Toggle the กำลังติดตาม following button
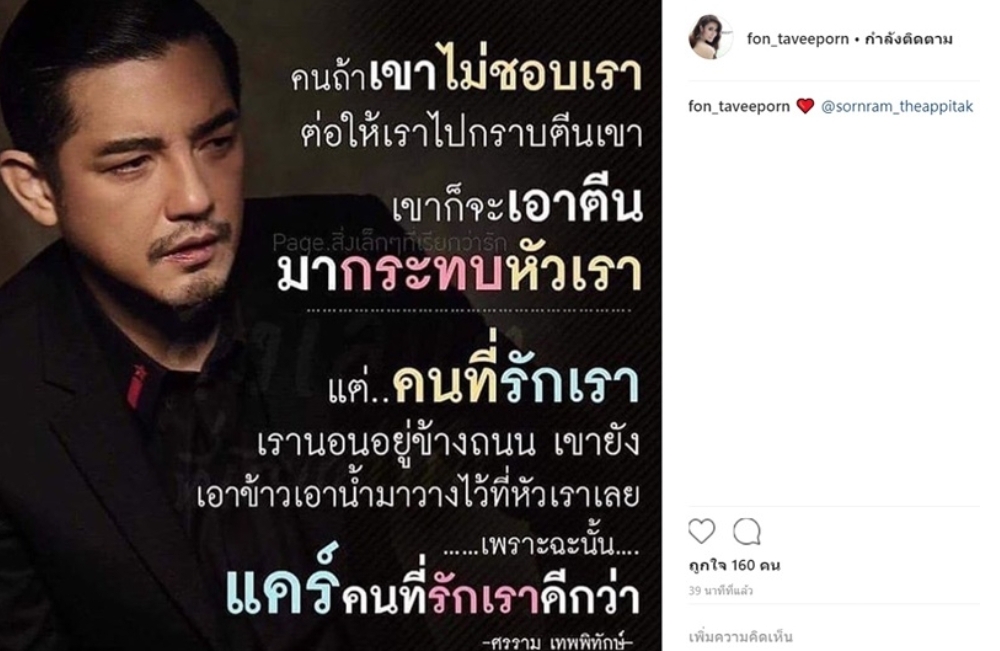 pyautogui.click(x=909, y=39)
